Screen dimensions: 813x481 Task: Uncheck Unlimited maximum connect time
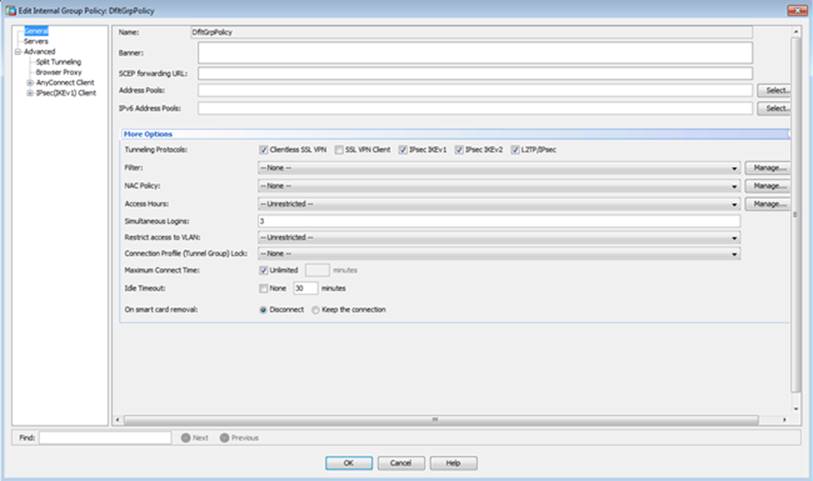pos(264,270)
